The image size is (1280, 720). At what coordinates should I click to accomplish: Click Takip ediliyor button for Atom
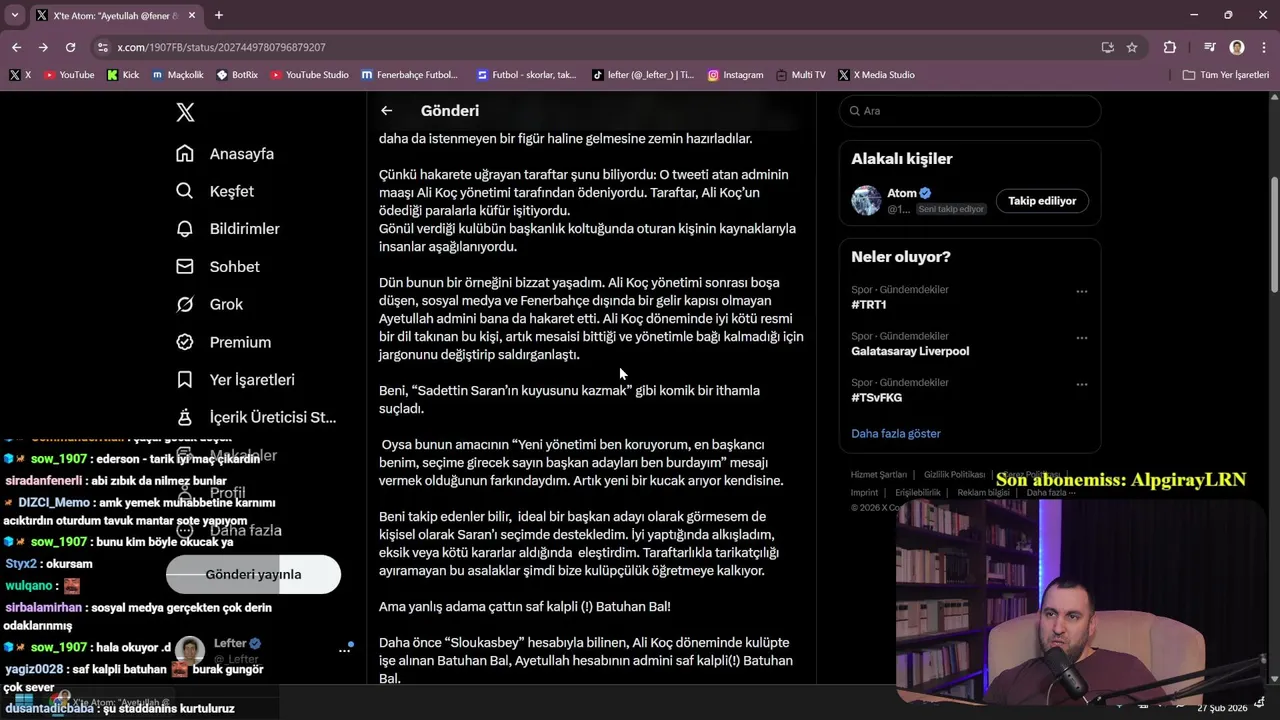tap(1042, 201)
